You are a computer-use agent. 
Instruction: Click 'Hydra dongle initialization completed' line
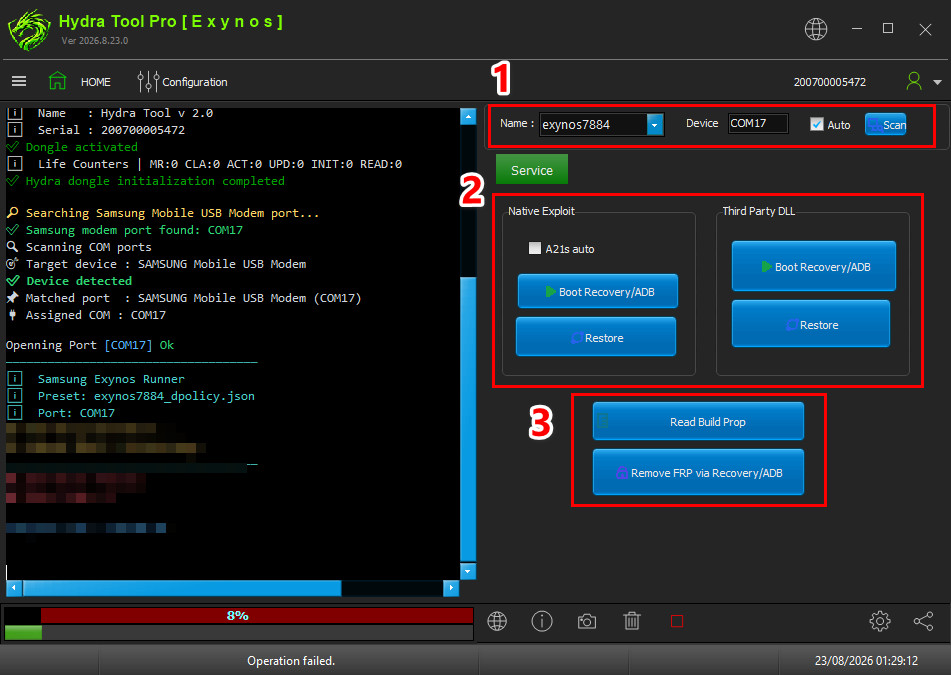[x=155, y=181]
